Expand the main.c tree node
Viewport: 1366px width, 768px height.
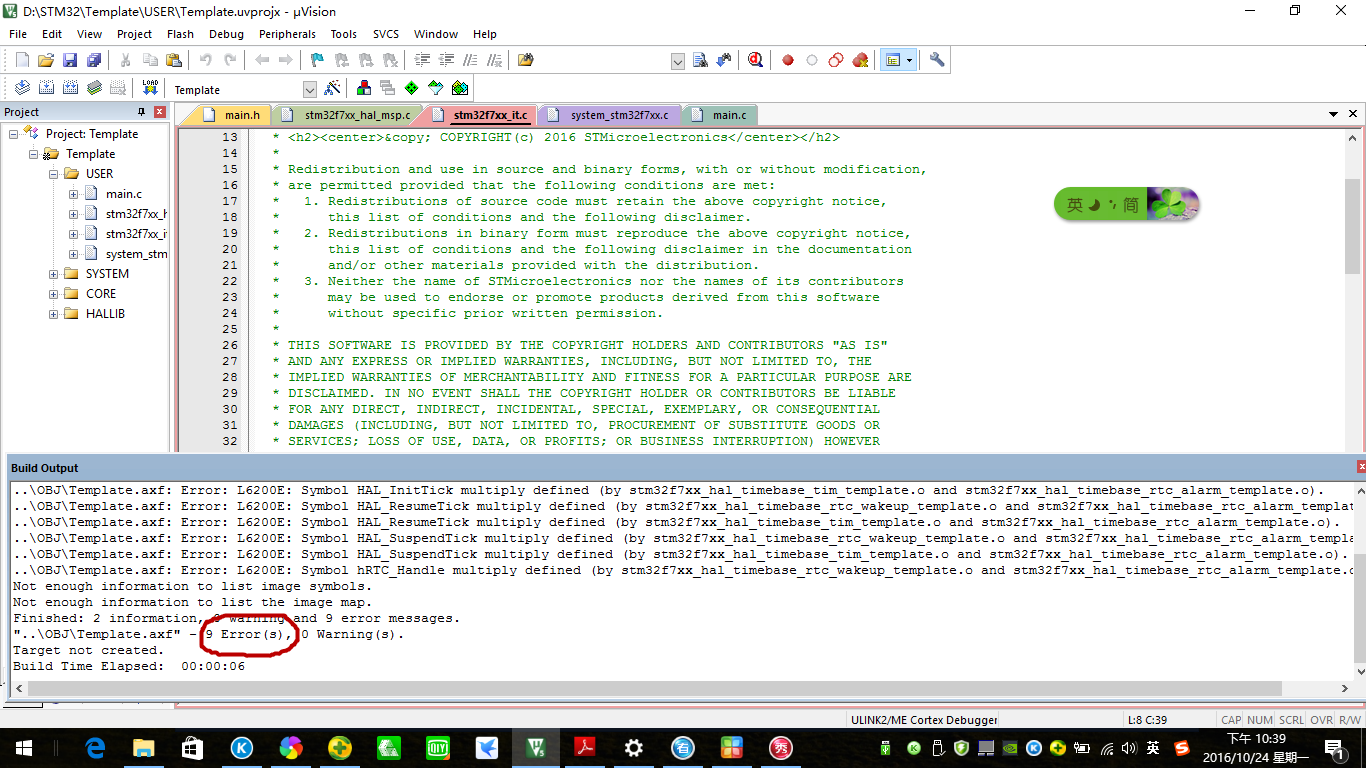tap(74, 193)
